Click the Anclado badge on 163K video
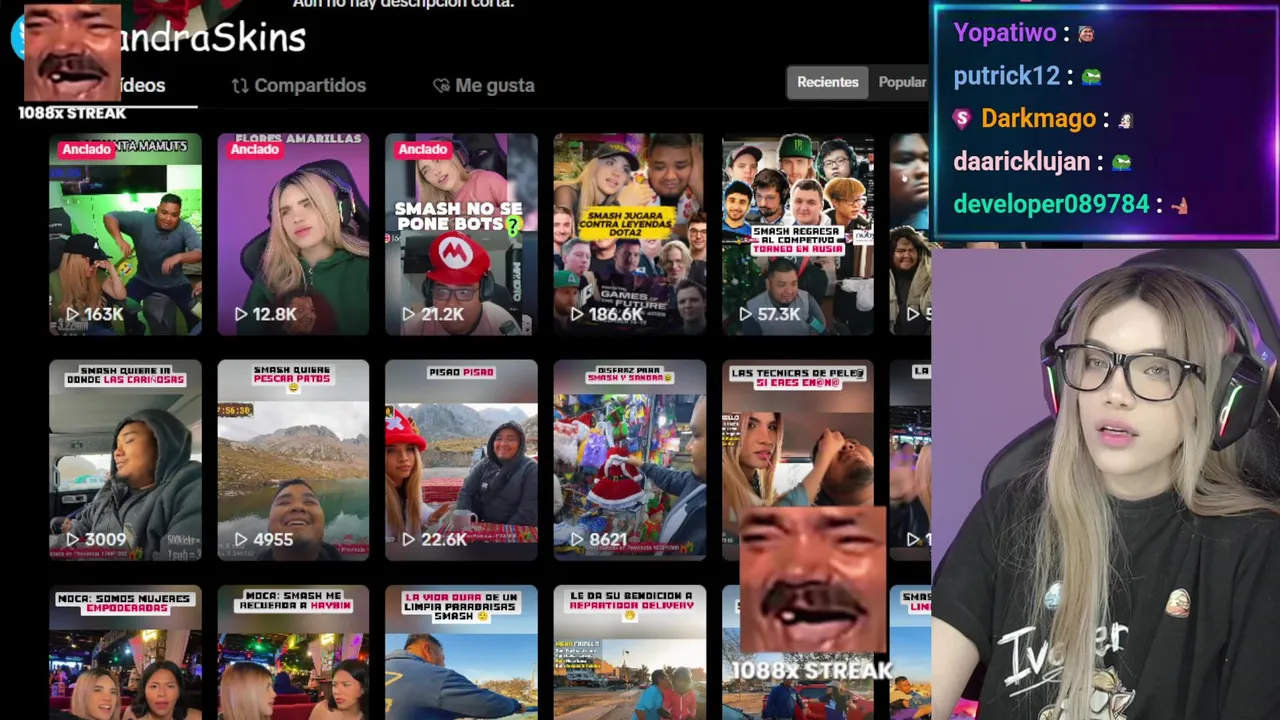 (x=86, y=149)
